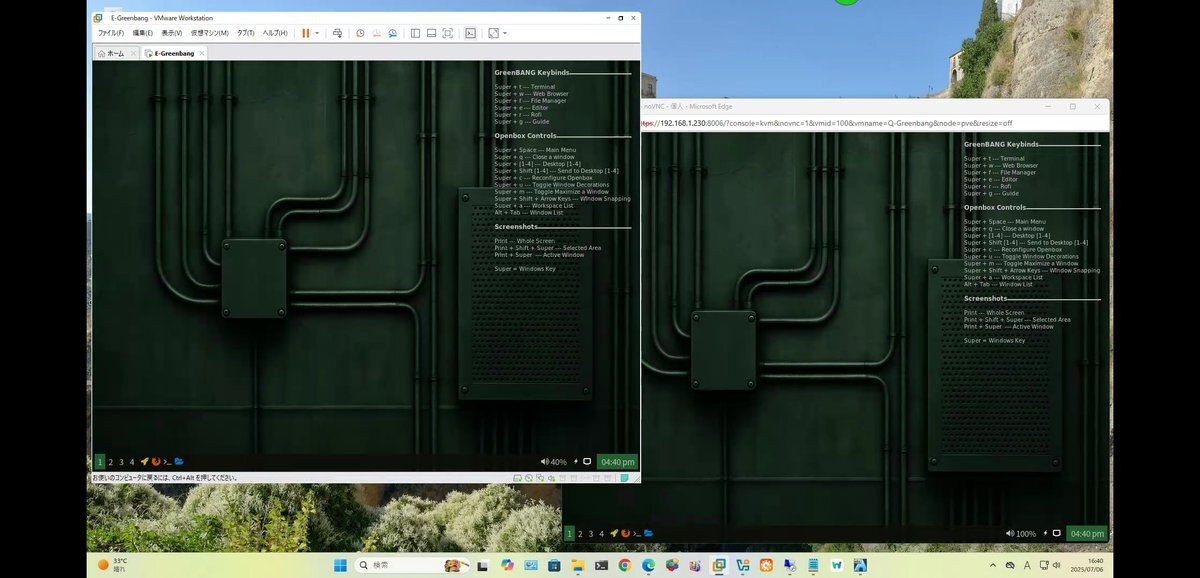Send Ctrl+Alt+Del via VMware toolbar icon

pyautogui.click(x=337, y=33)
